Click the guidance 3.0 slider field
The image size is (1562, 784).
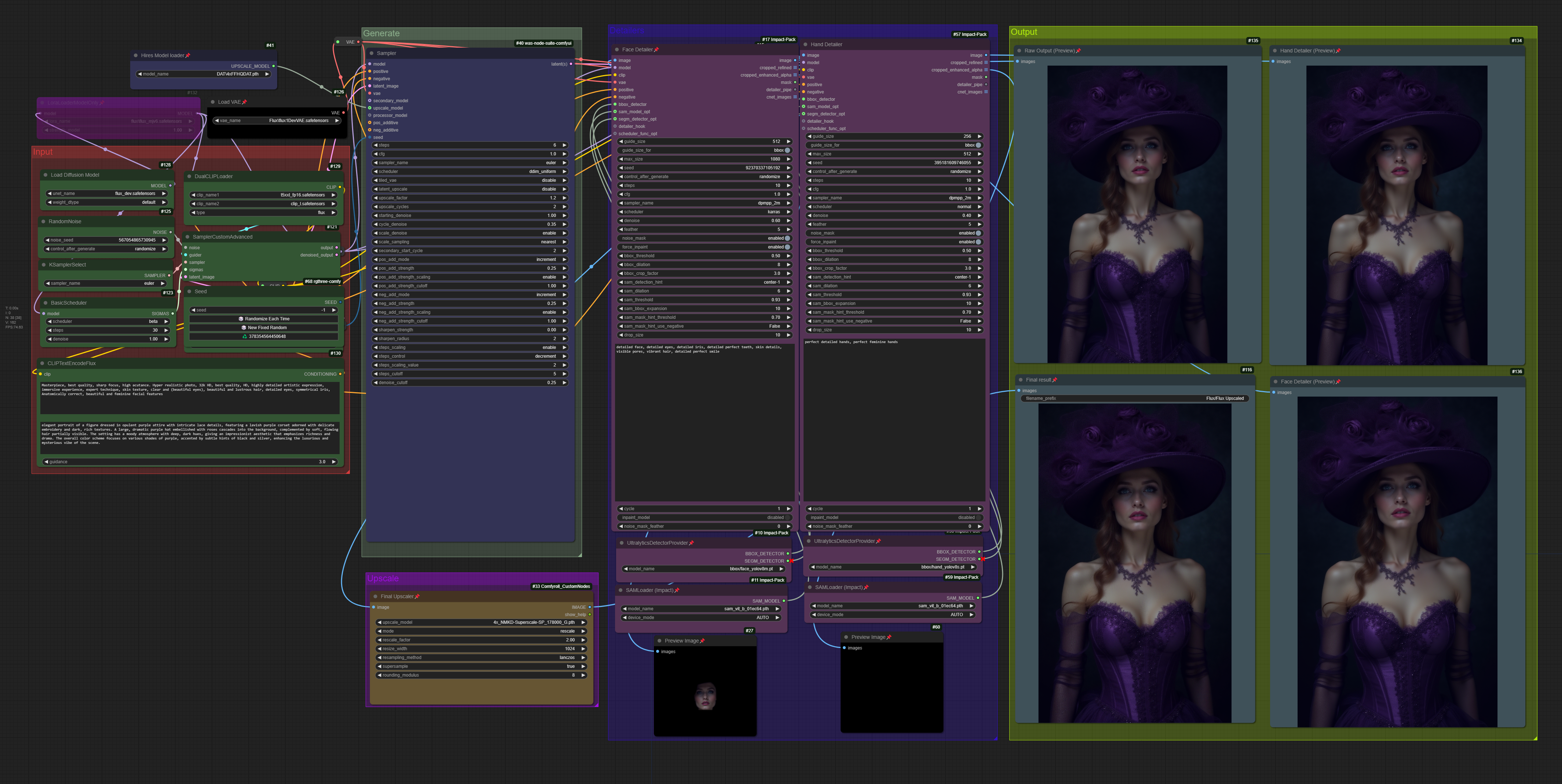(190, 462)
